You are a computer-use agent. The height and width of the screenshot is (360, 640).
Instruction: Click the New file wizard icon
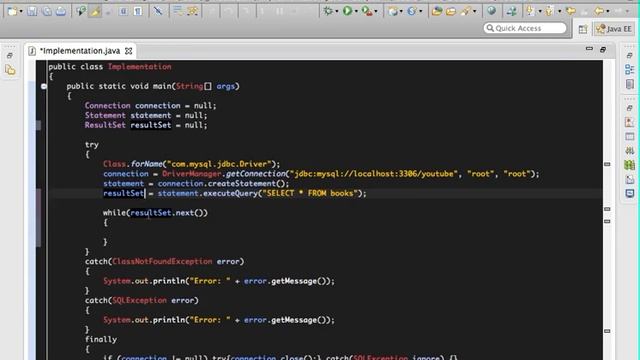coord(12,11)
